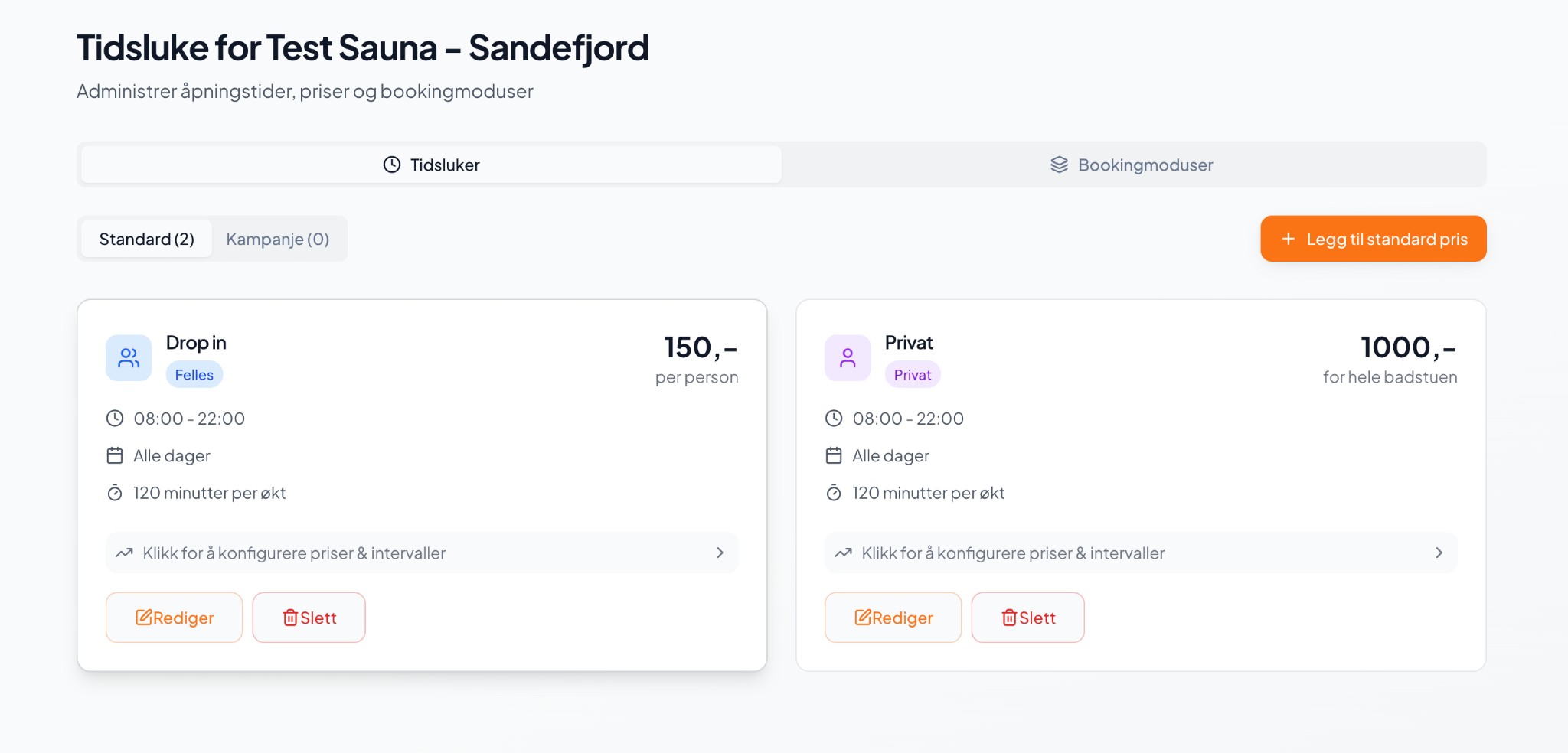The image size is (1568, 753).
Task: Click the calendar icon beside Alle dager on Privat
Action: 833,455
